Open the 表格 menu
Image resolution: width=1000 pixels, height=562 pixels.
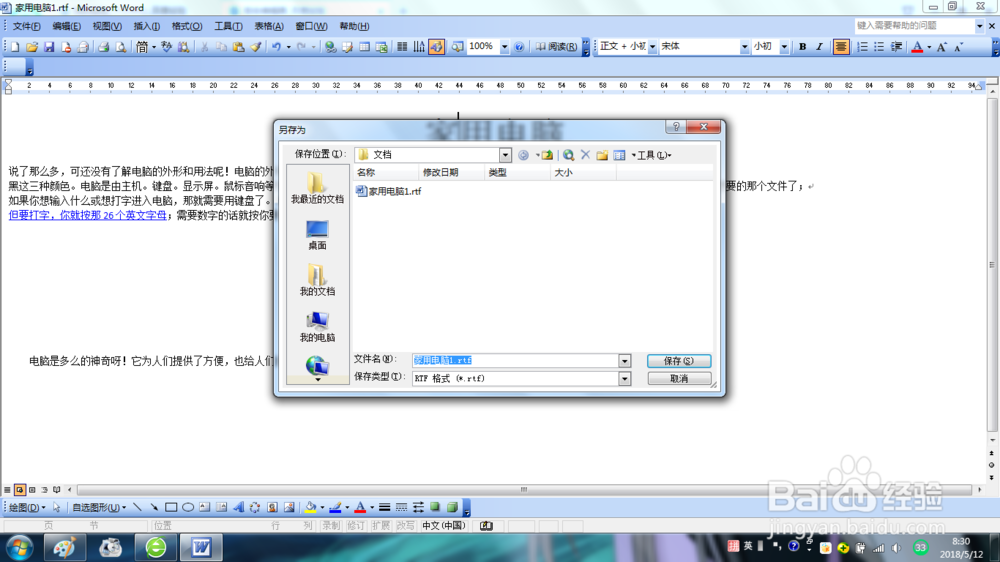(269, 26)
